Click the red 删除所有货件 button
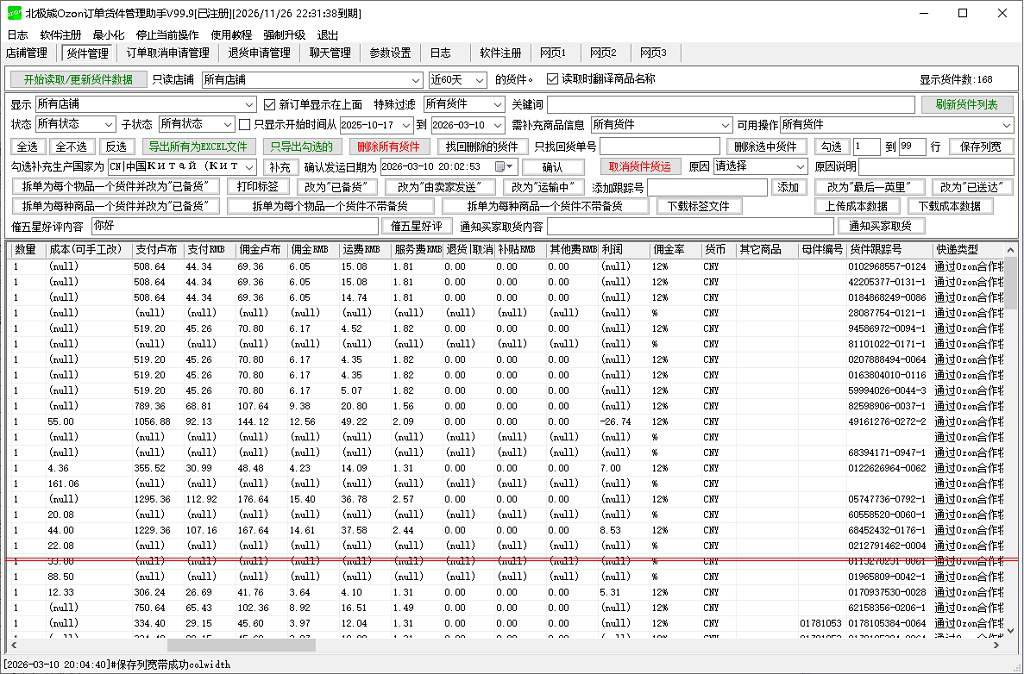Screen dimensions: 1024x674 388,146
